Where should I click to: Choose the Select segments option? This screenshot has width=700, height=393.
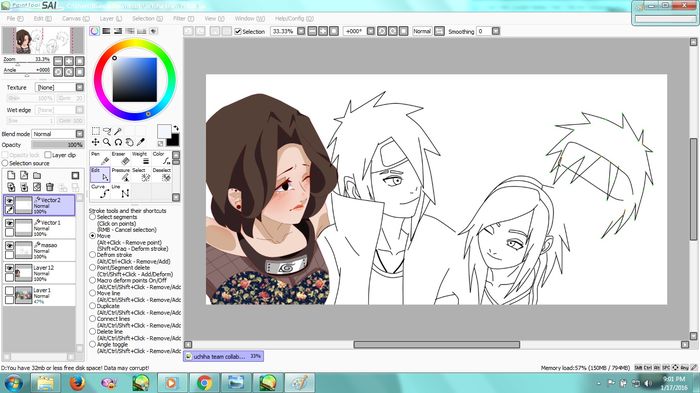pos(93,217)
